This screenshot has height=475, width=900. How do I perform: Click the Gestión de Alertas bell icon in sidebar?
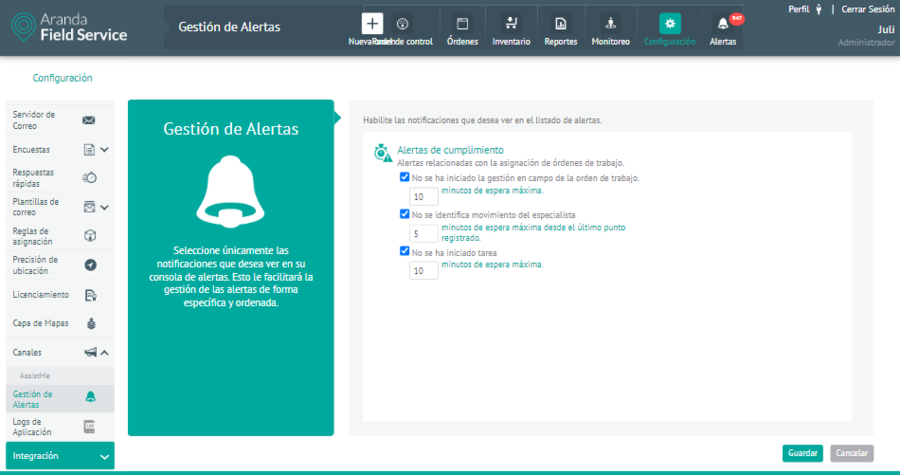pos(90,396)
